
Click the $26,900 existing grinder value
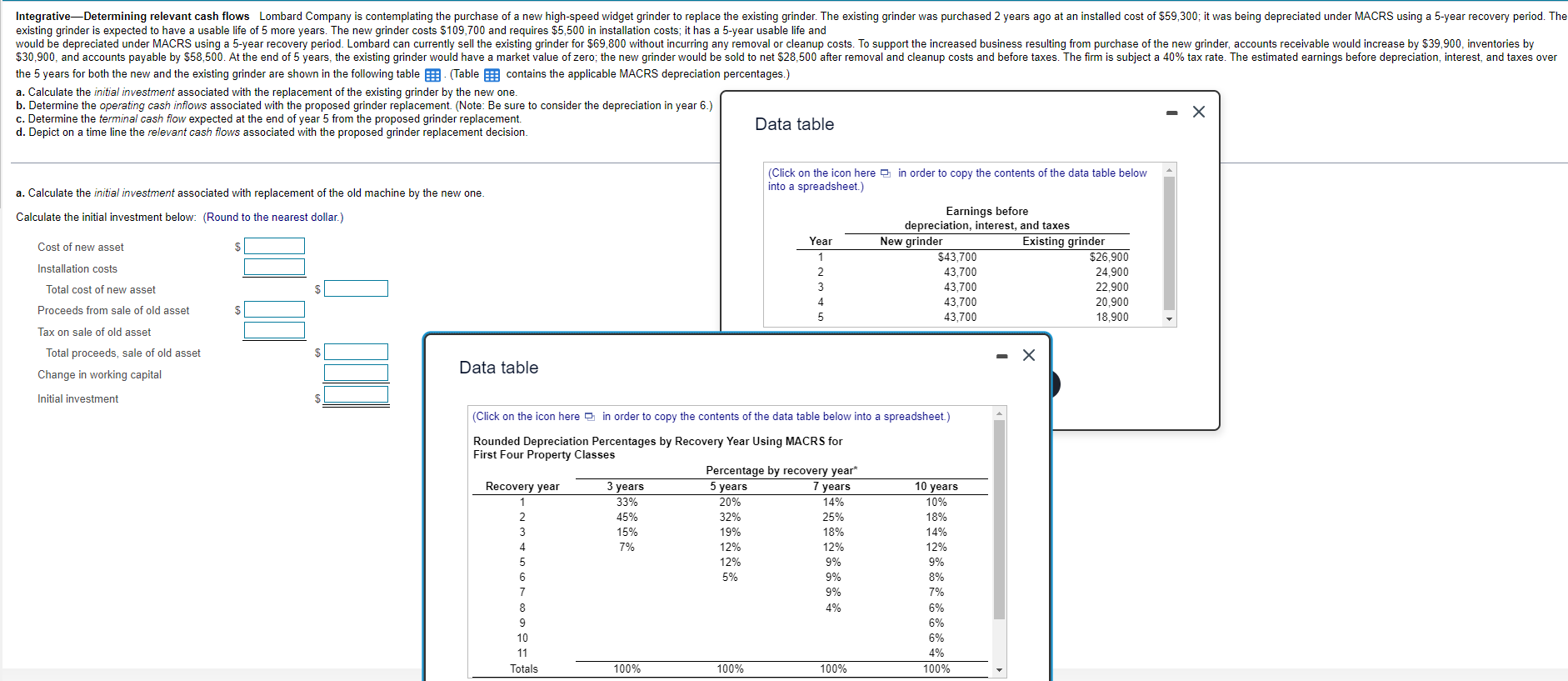click(x=1109, y=258)
